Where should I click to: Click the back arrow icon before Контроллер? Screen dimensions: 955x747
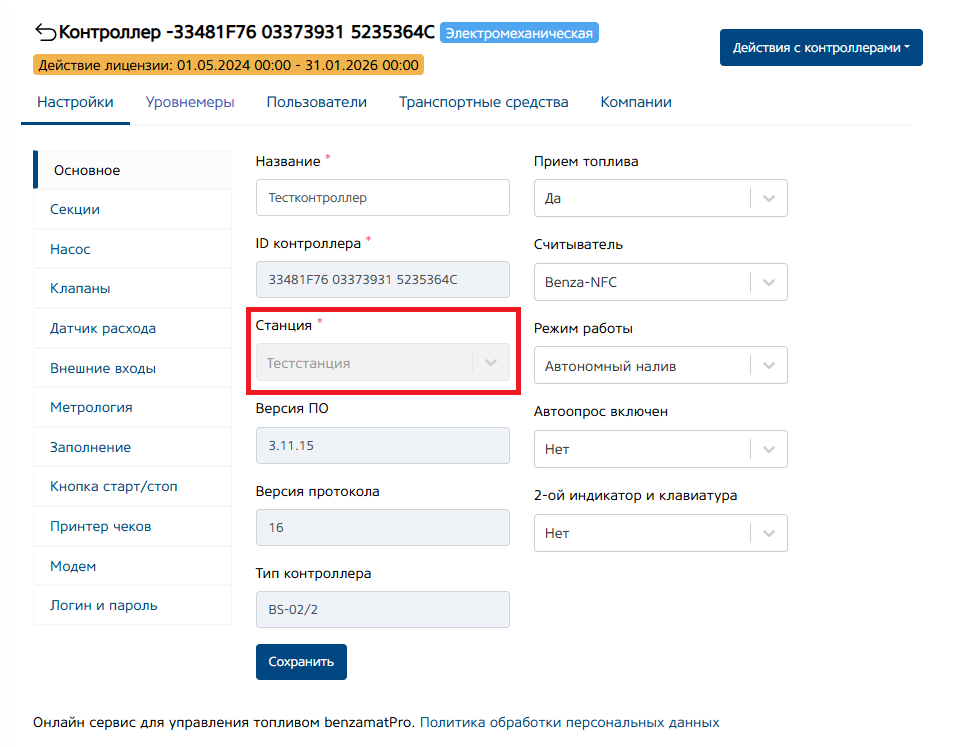coord(45,32)
